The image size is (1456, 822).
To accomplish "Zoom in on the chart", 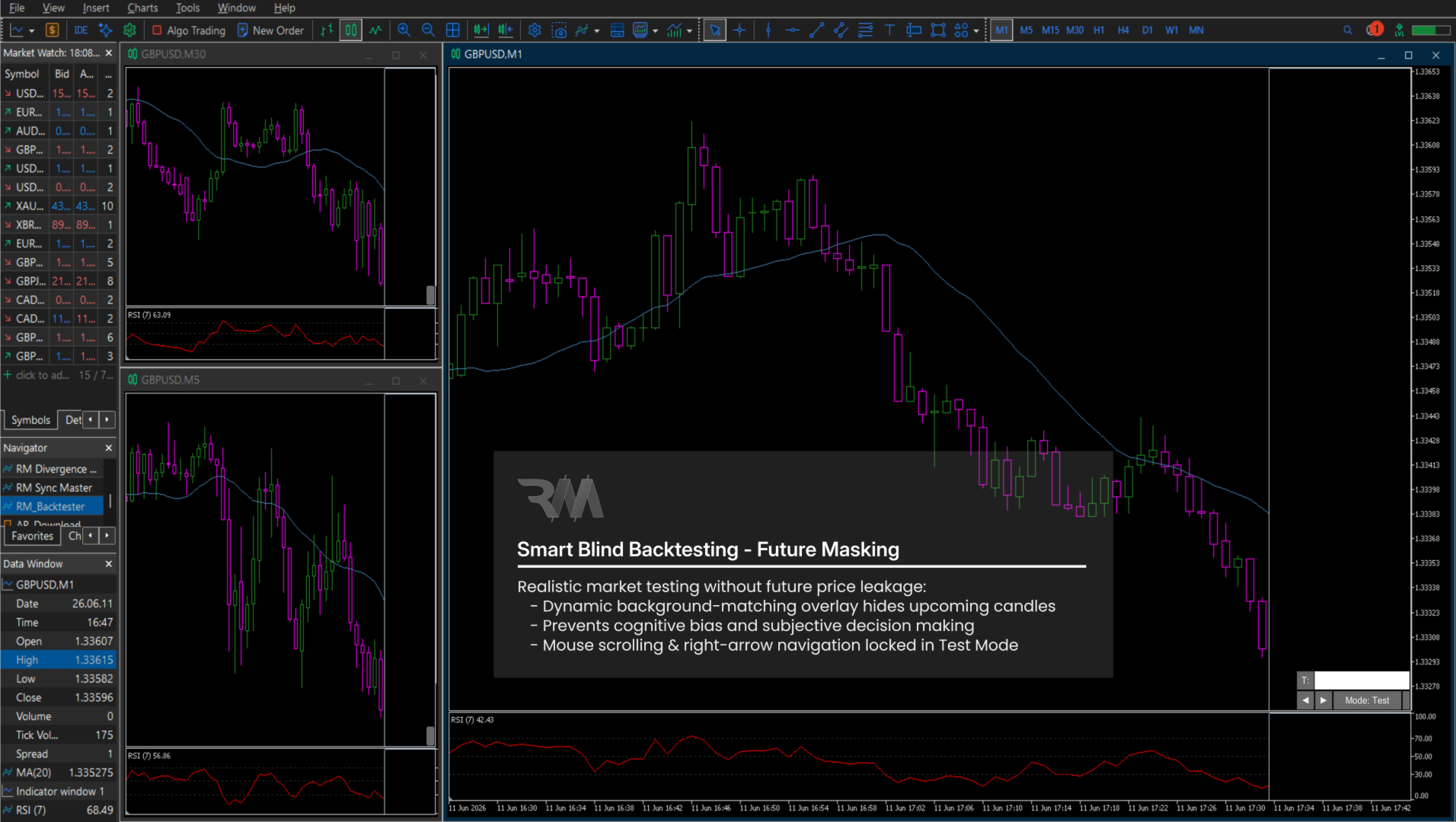I will point(404,30).
